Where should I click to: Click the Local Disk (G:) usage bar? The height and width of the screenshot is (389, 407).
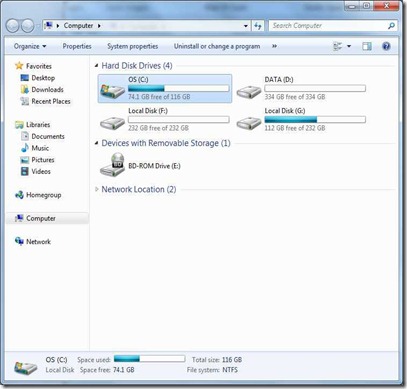point(315,119)
